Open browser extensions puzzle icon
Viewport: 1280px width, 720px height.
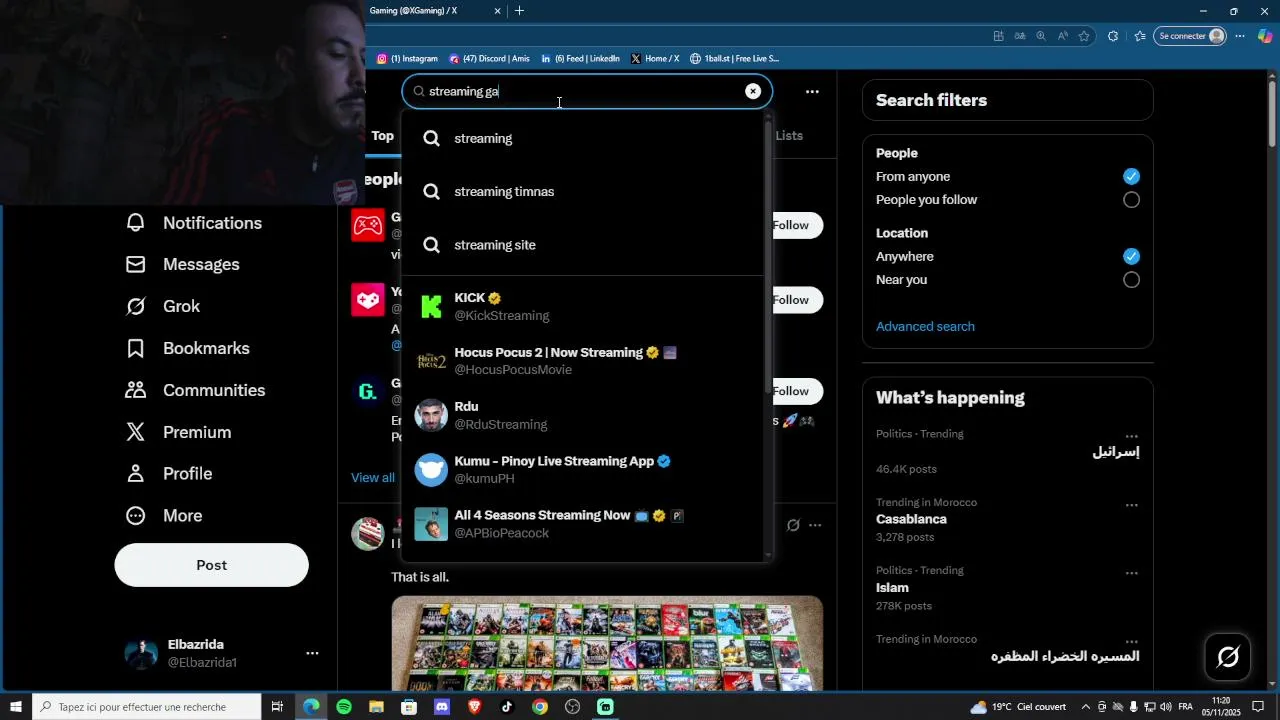(x=1113, y=36)
